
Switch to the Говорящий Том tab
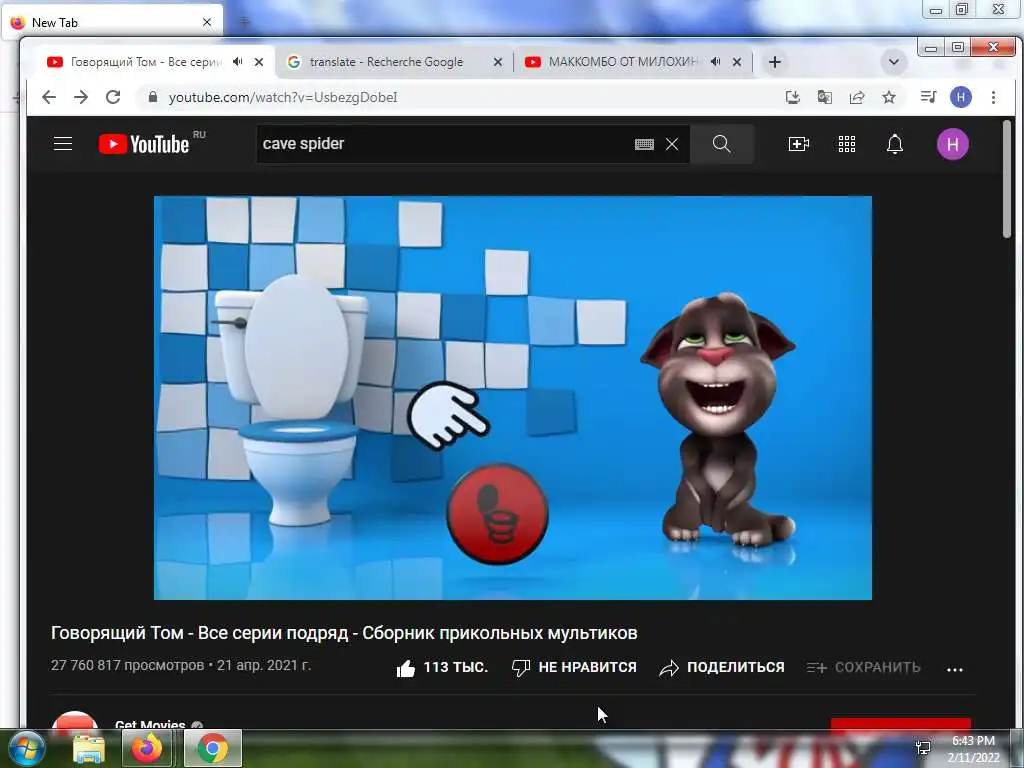146,62
